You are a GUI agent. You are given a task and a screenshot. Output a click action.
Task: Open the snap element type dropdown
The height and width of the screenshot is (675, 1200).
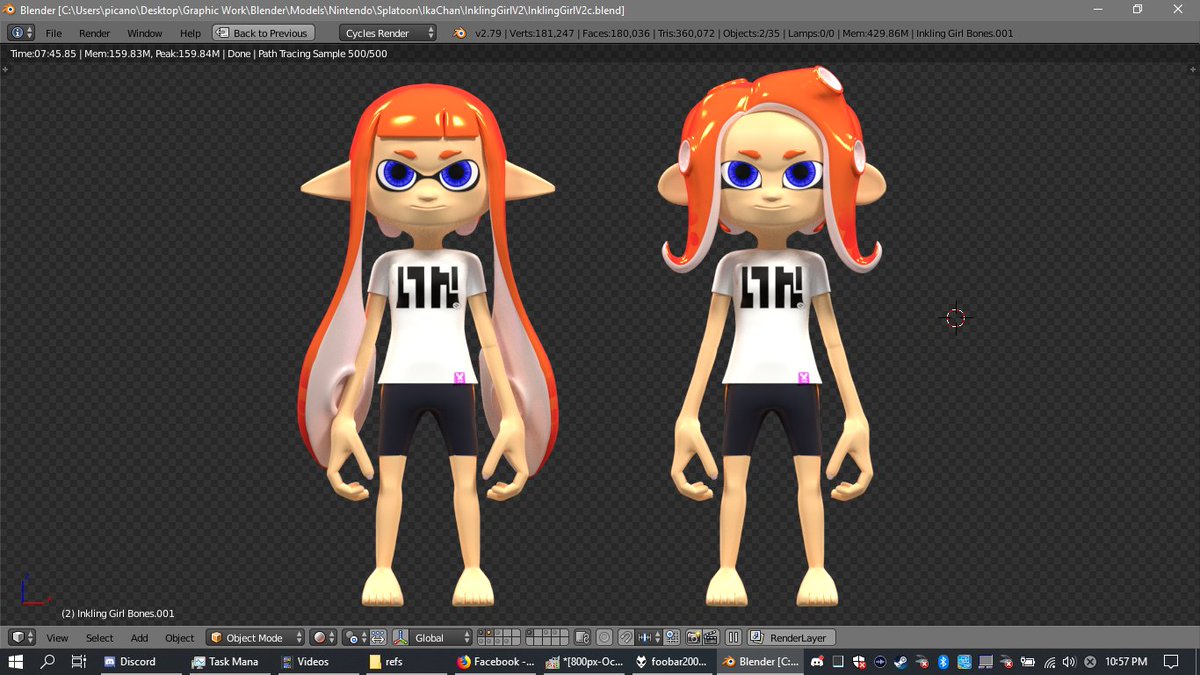649,637
